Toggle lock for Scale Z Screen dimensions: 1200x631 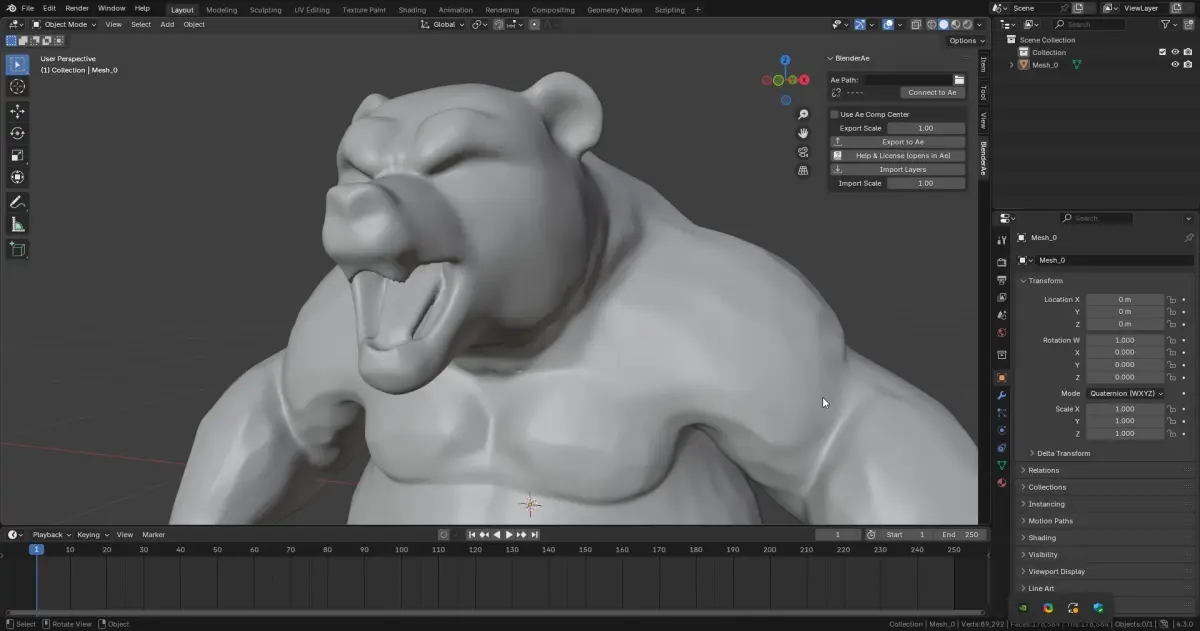(1171, 433)
